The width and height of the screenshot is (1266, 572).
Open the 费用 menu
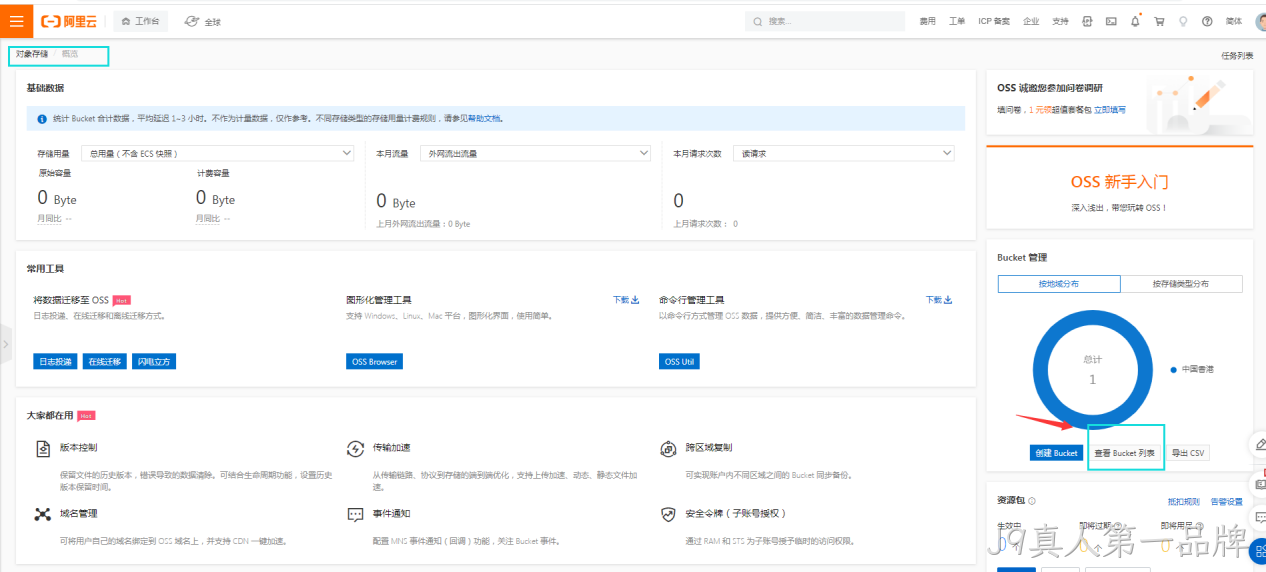[927, 21]
